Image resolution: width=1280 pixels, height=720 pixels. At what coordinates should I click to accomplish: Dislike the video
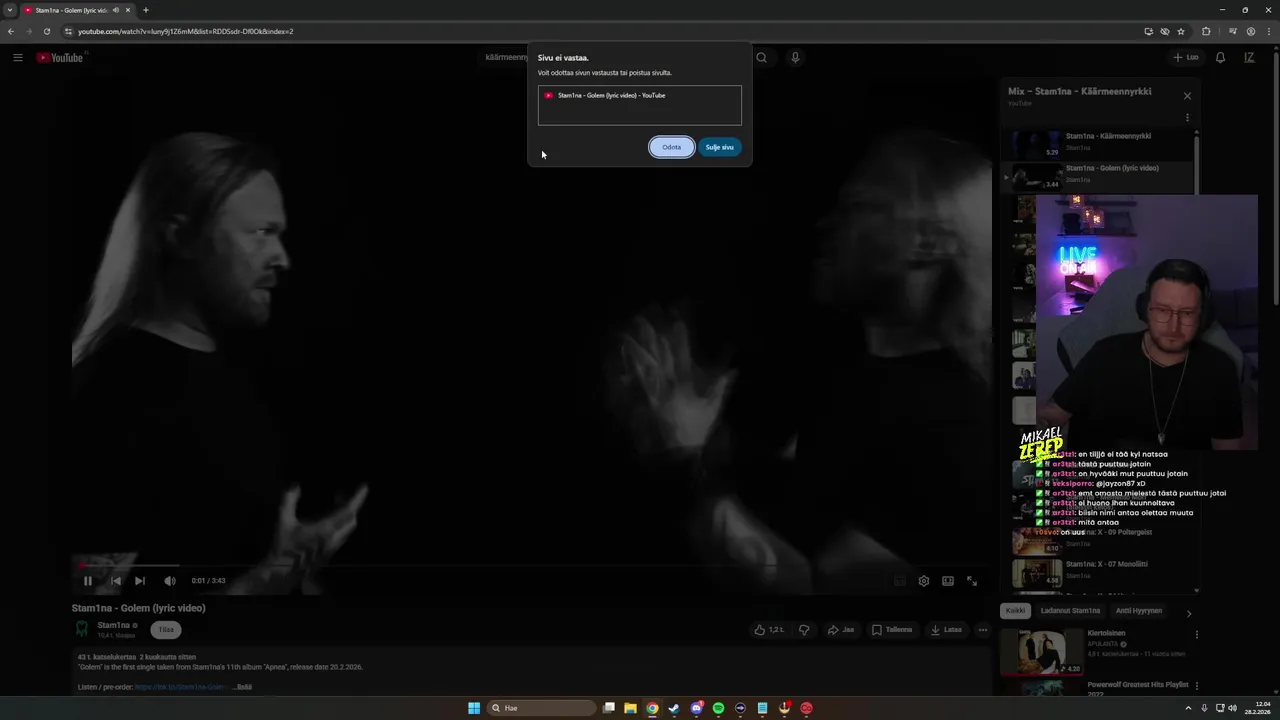(x=804, y=630)
